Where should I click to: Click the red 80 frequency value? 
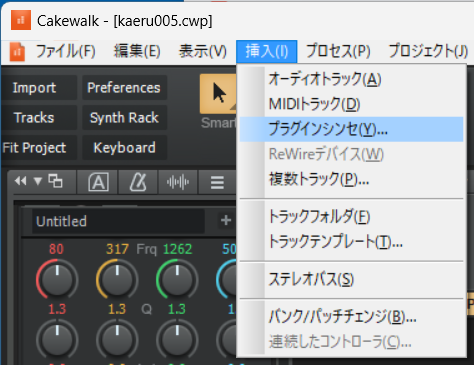tap(56, 249)
